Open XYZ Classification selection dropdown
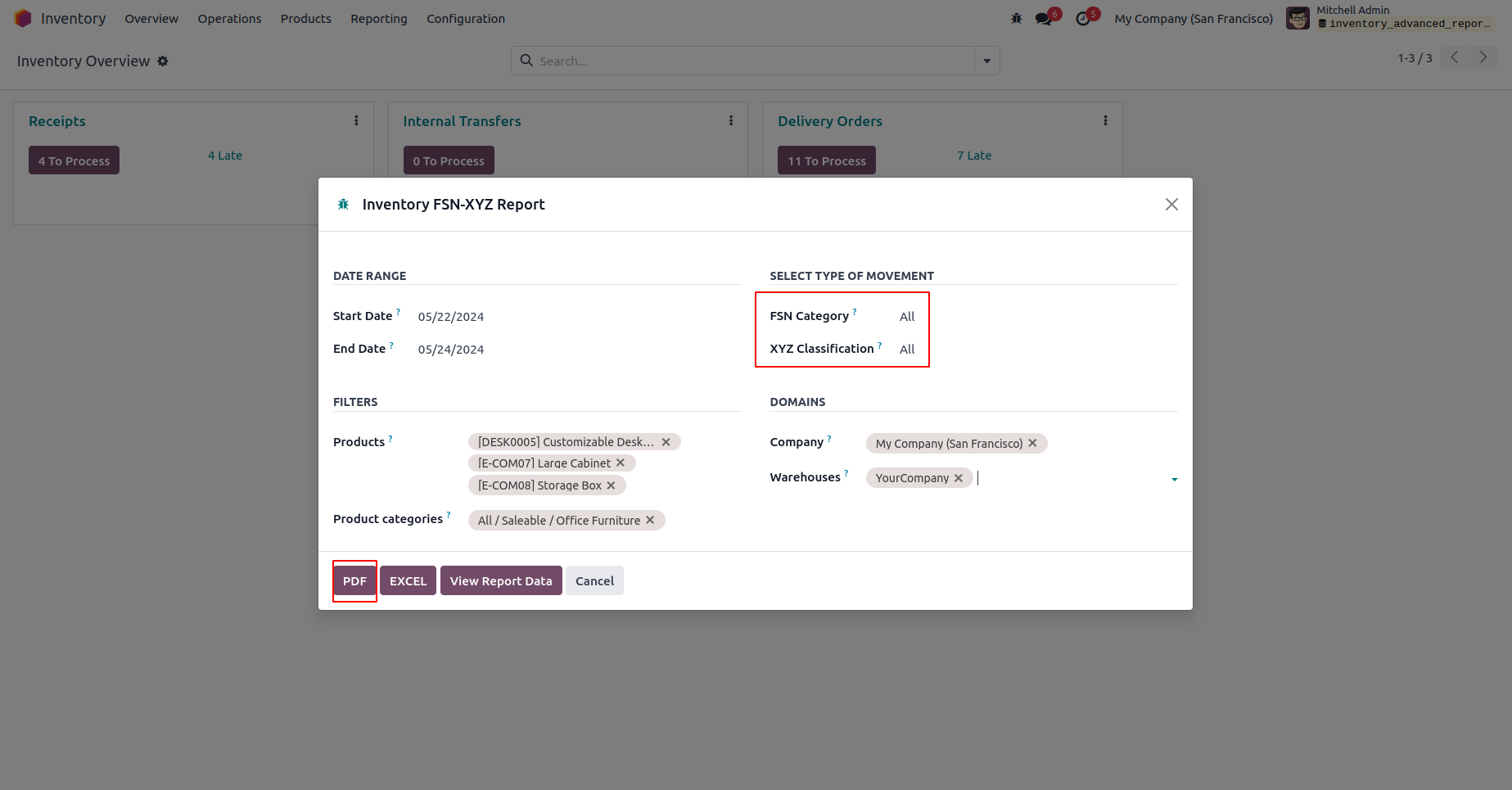This screenshot has height=790, width=1512. 907,349
